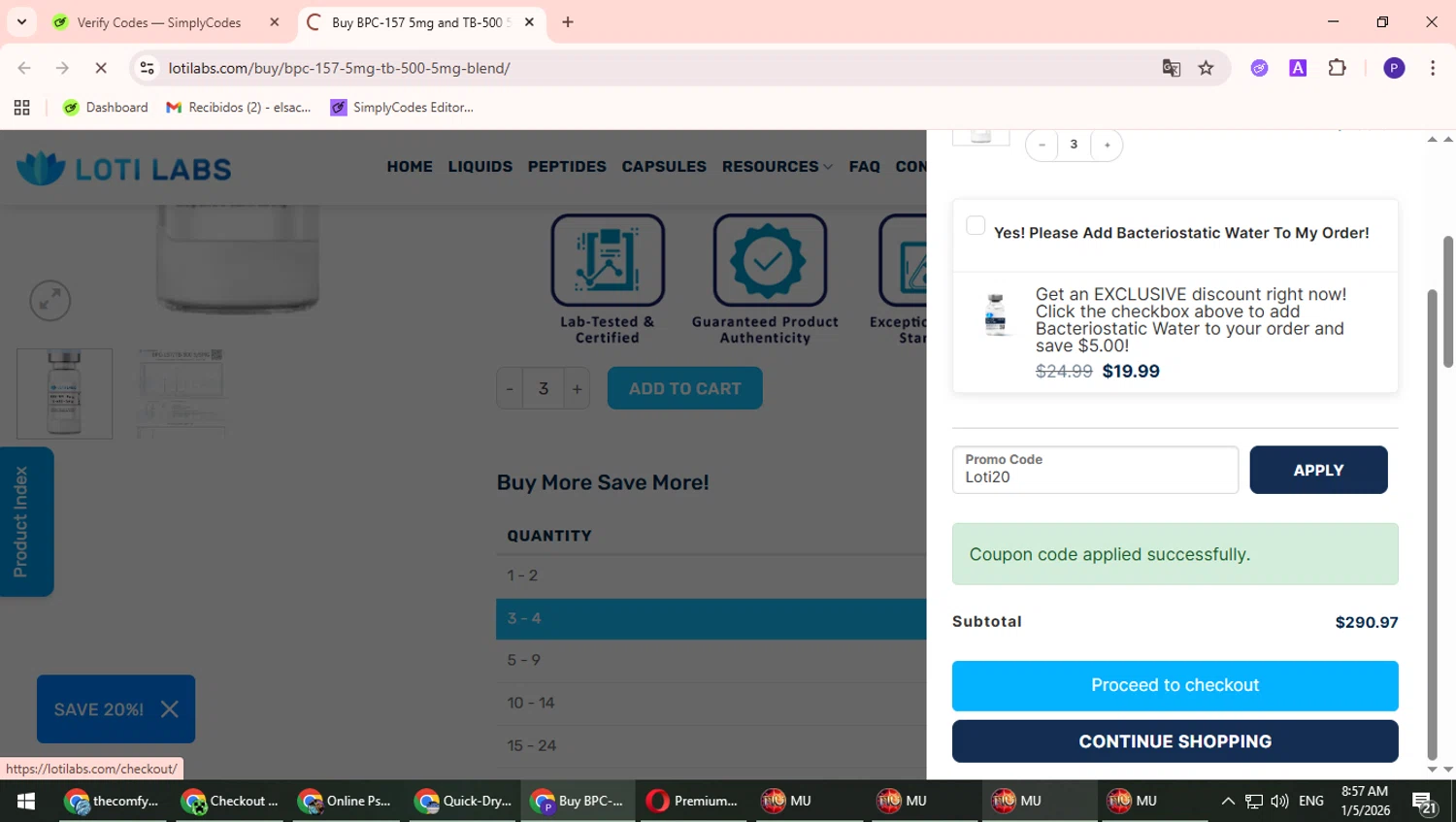The height and width of the screenshot is (822, 1456).
Task: Open the browser tab search dropdown
Action: 21,21
